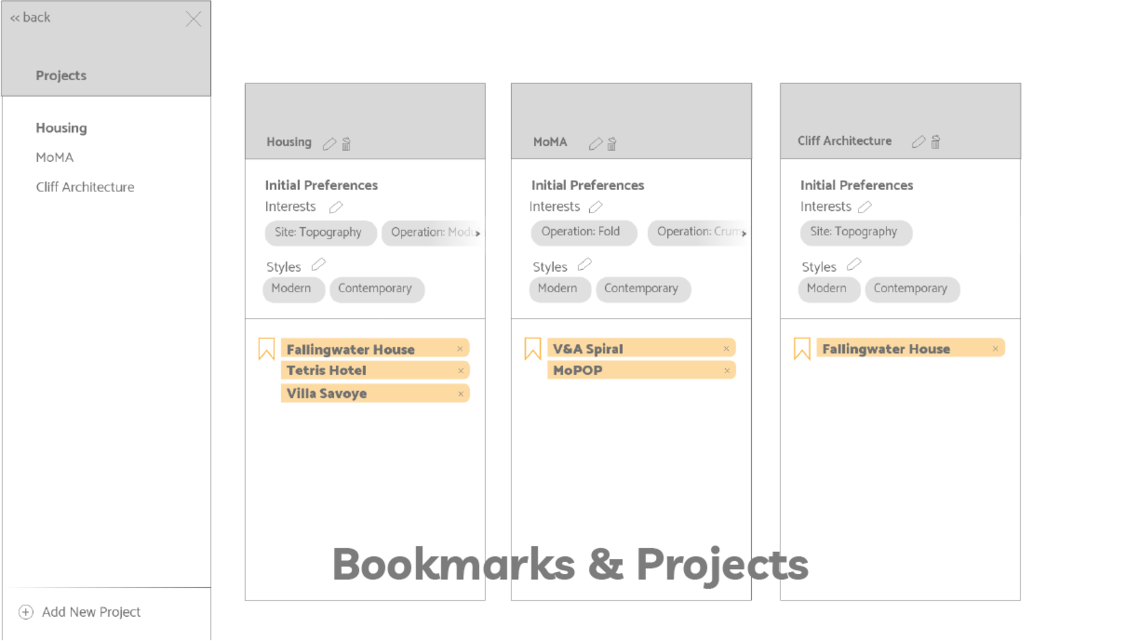Toggle Modern style chip in Cliff Architecture

coord(826,289)
